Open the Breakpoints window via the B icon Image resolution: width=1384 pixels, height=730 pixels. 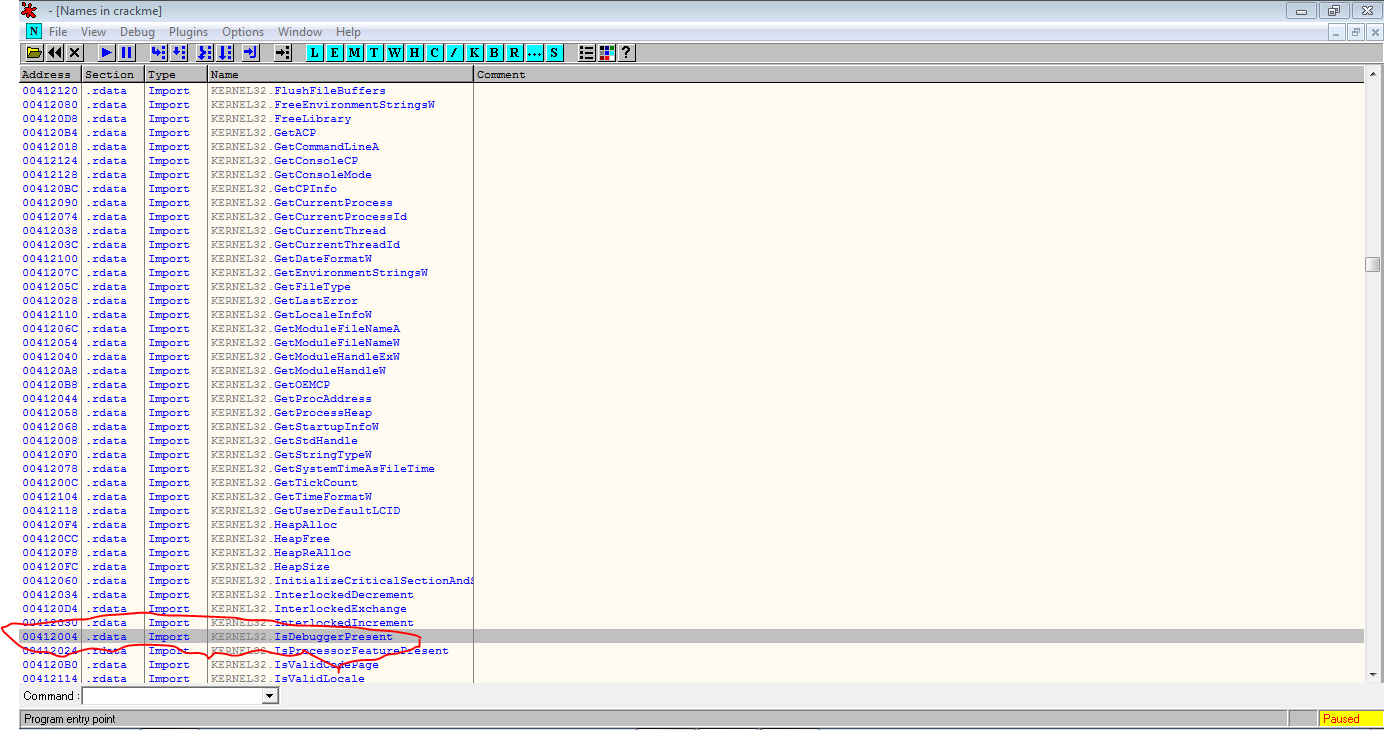[x=492, y=52]
